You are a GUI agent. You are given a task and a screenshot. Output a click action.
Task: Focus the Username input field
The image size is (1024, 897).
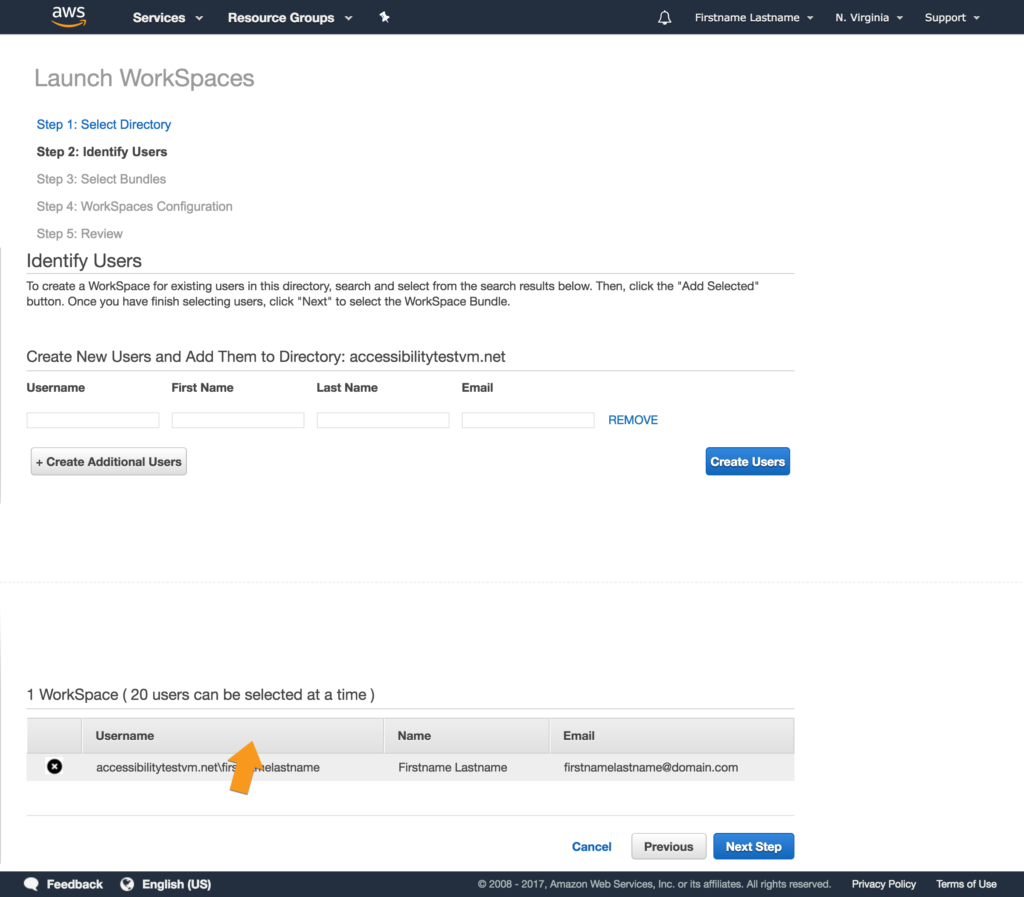pos(93,420)
